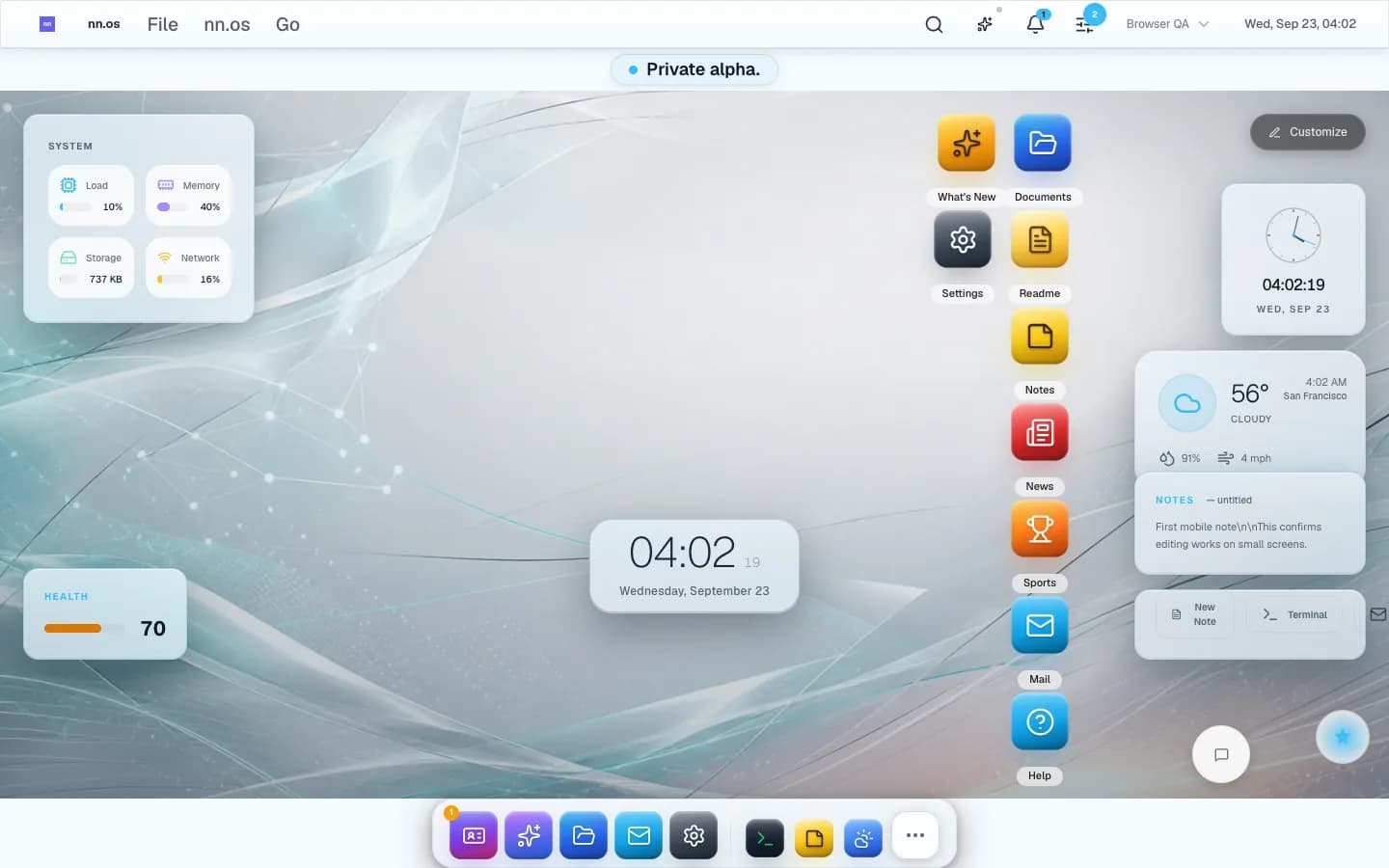
Task: Click the New Note quick action
Action: click(x=1194, y=614)
